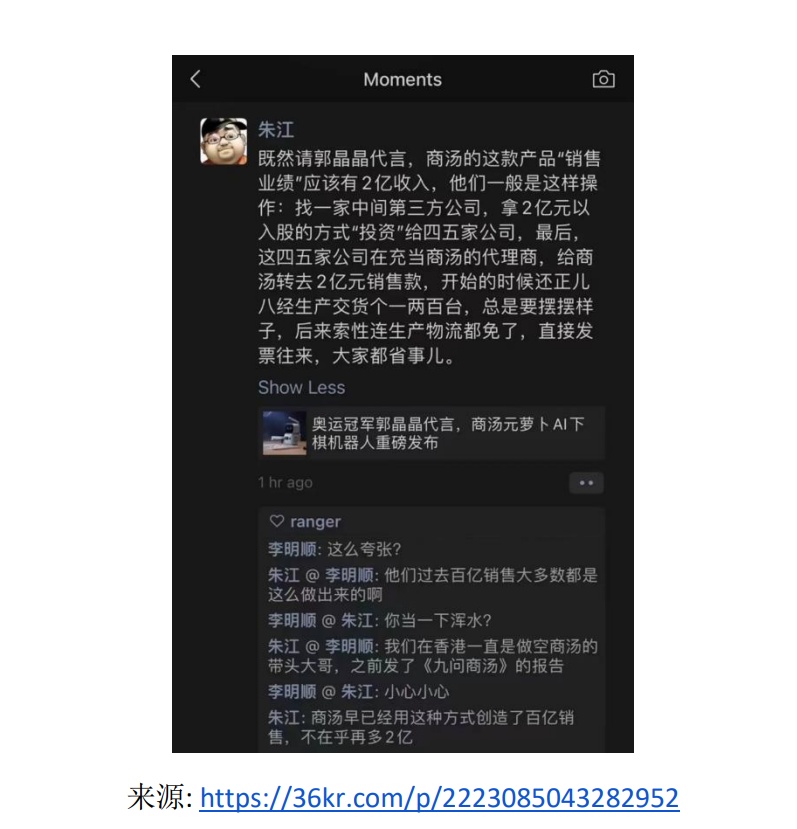Open liker profile named ranger
Viewport: 797px width, 829px height.
tap(315, 522)
